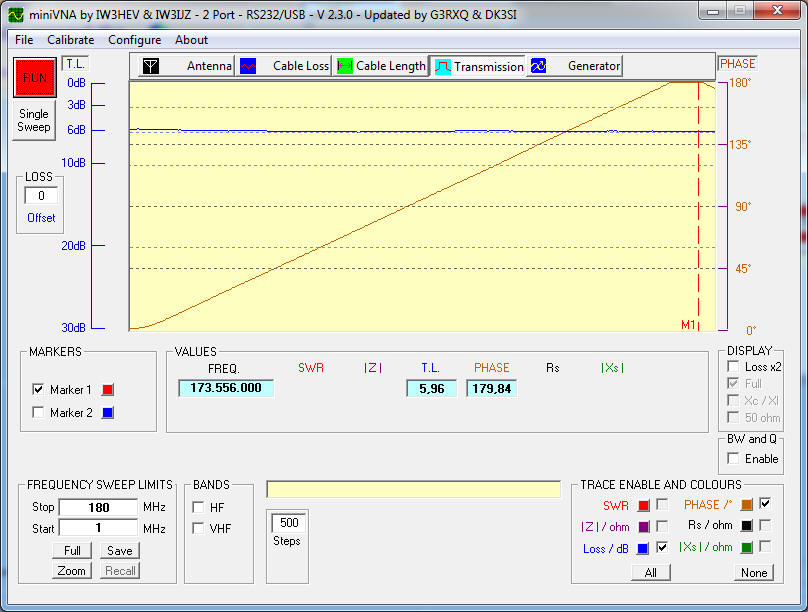Viewport: 808px width, 612px height.
Task: Enable the |Z| / ohm trace checkbox
Action: pos(662,526)
